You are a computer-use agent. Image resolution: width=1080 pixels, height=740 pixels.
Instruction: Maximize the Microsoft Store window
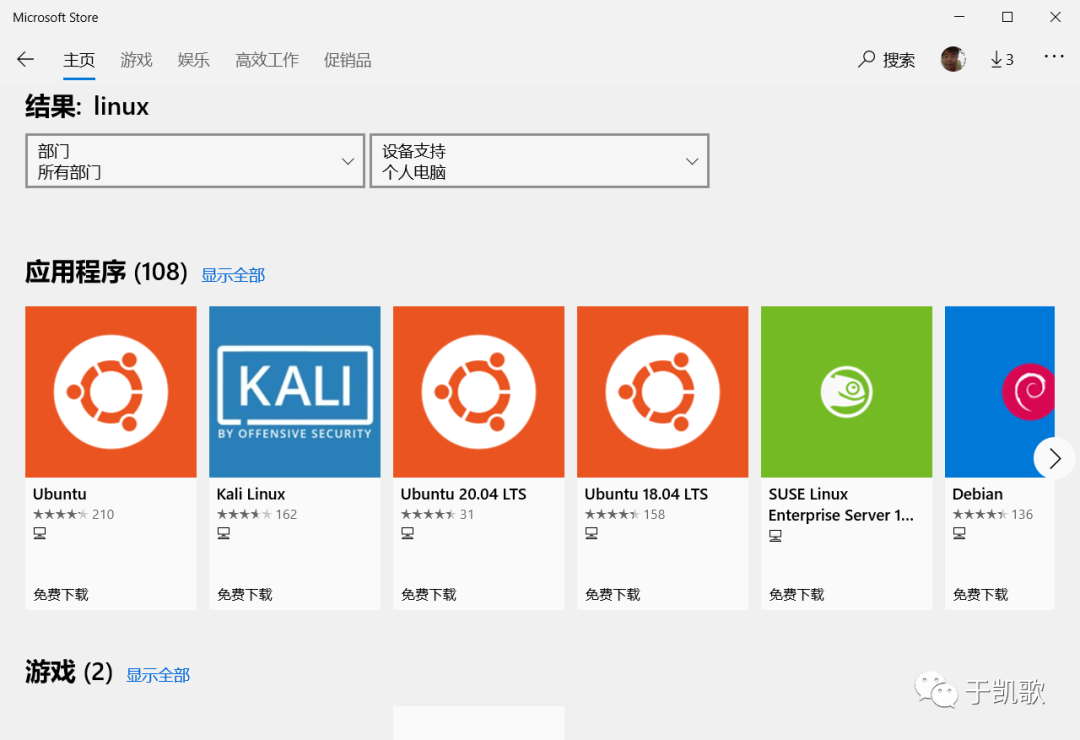coord(1007,17)
